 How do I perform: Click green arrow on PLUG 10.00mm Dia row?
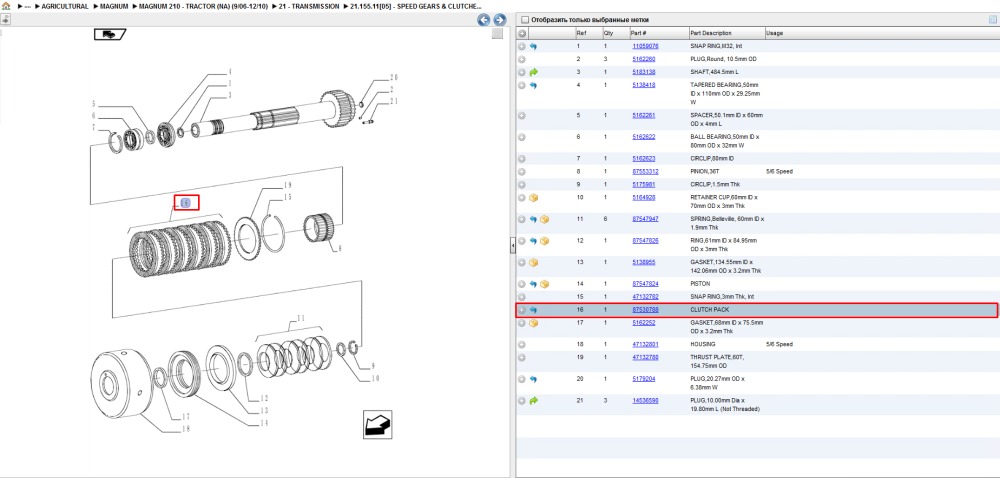click(x=533, y=401)
